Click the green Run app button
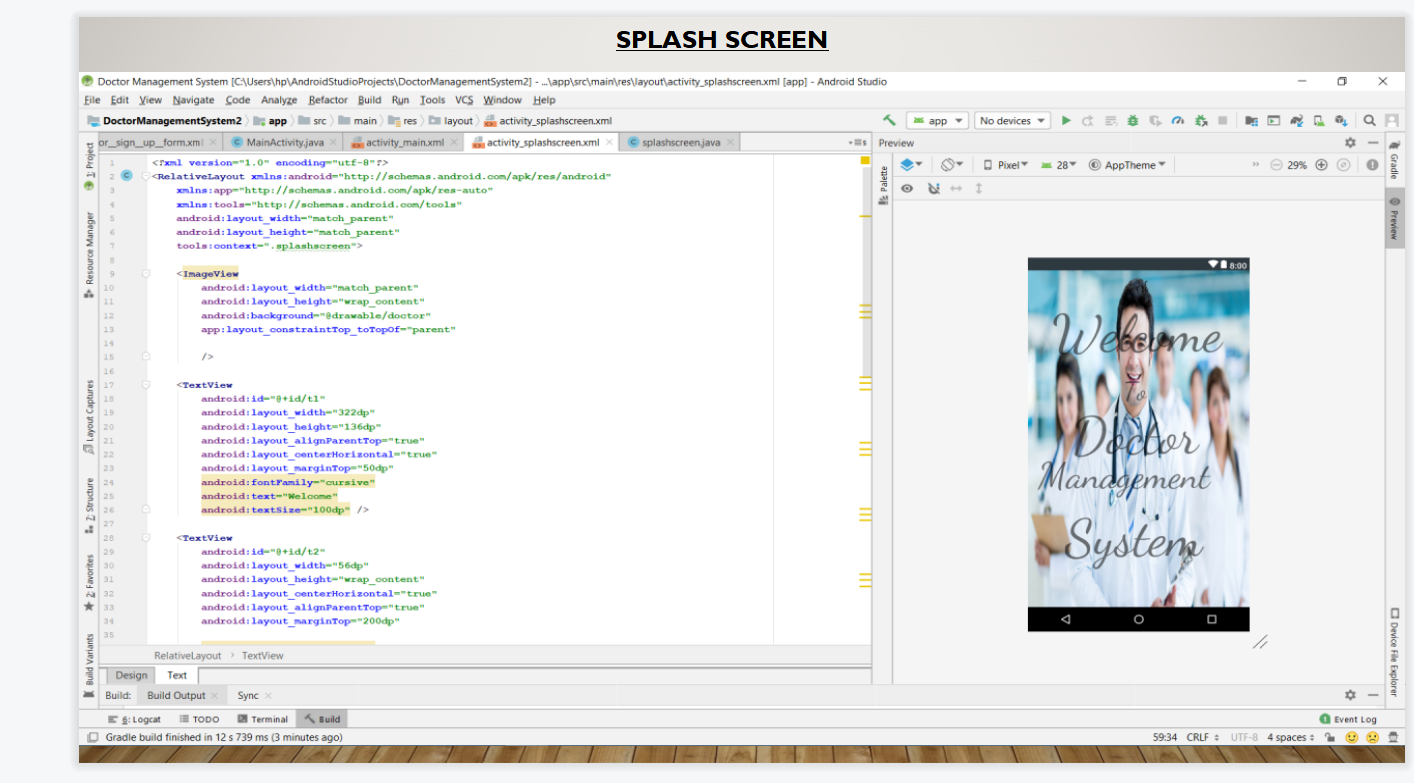This screenshot has width=1414, height=783. pos(1066,121)
